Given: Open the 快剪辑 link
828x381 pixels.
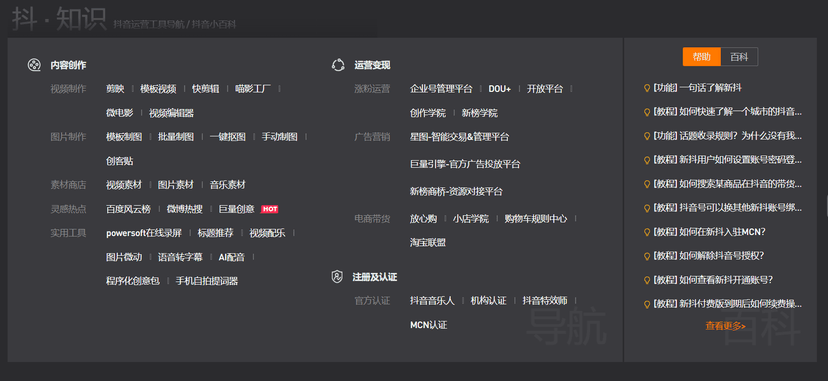Looking at the screenshot, I should click(205, 89).
